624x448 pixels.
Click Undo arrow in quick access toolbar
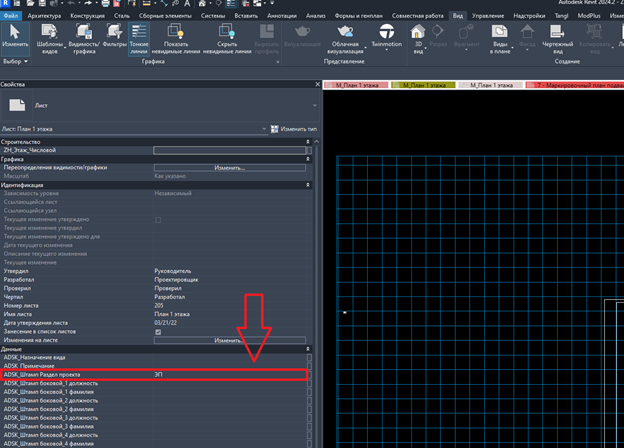(72, 3)
